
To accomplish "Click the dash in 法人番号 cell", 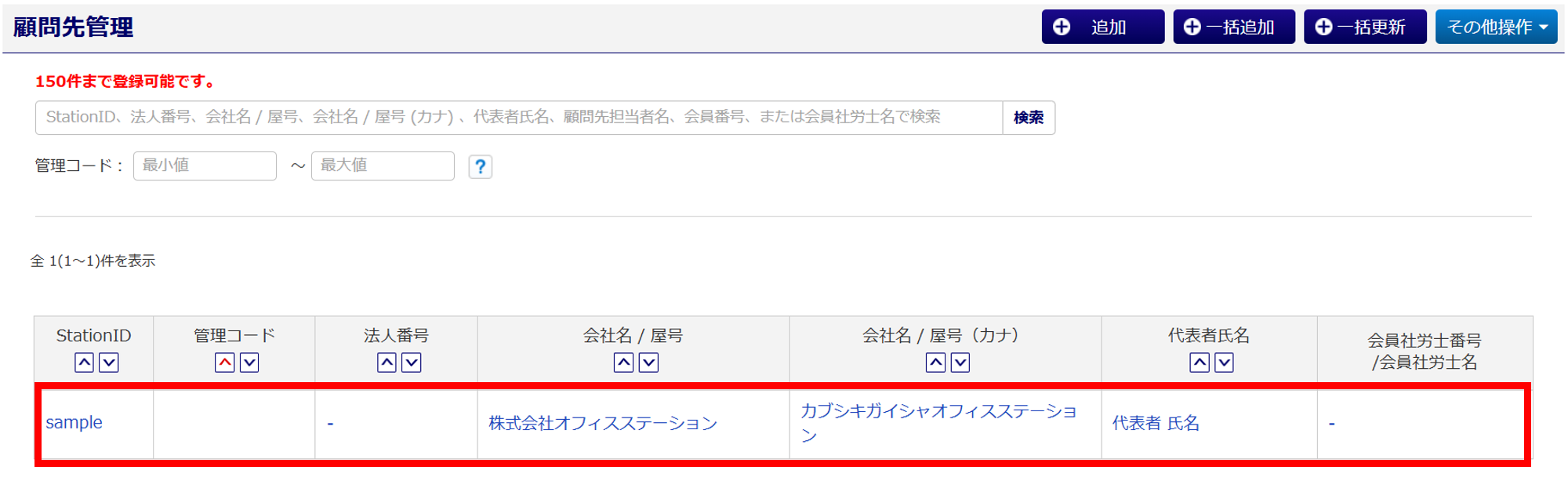I will pyautogui.click(x=330, y=424).
